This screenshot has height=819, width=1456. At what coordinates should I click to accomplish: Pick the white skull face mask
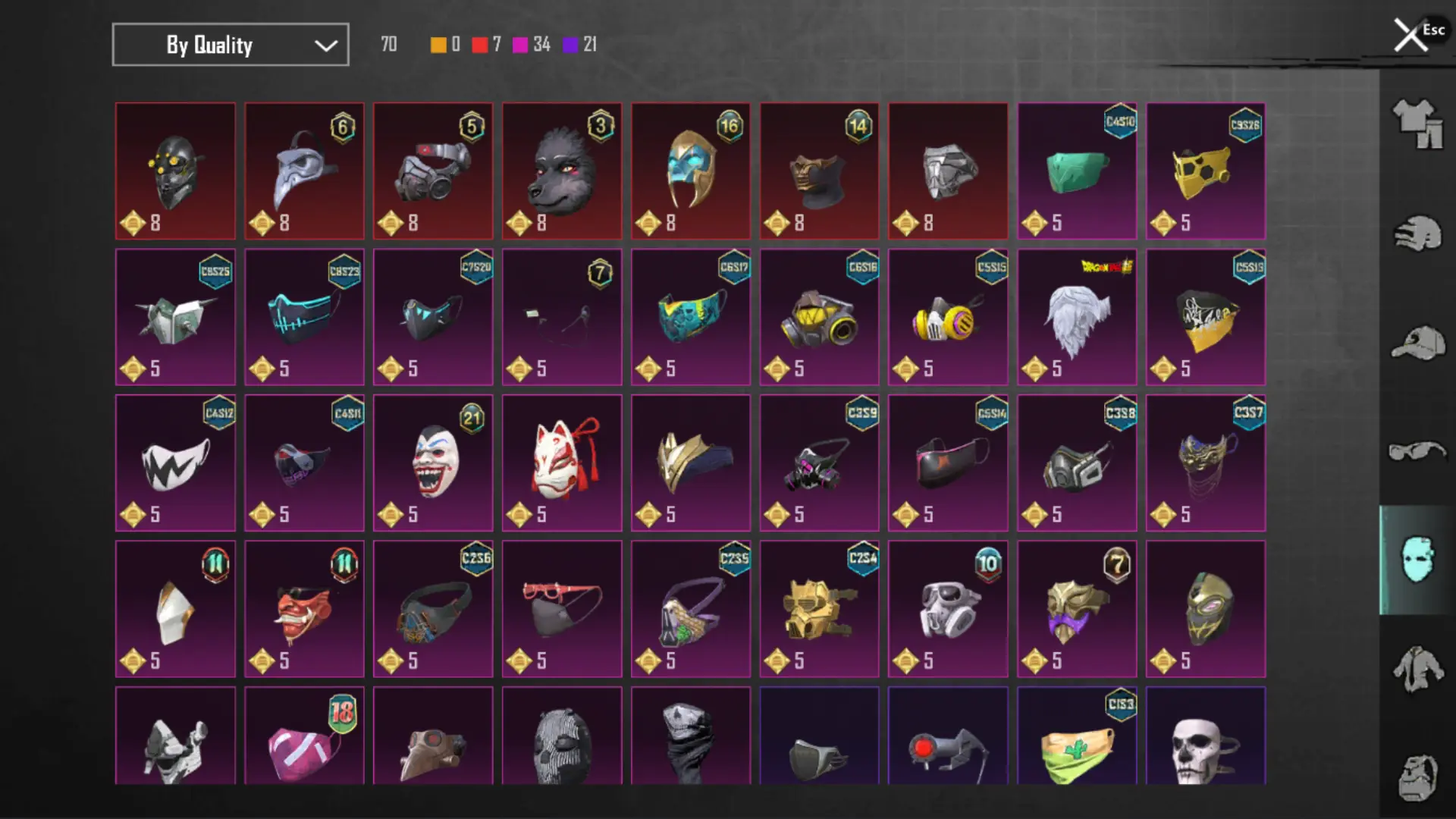1206,736
